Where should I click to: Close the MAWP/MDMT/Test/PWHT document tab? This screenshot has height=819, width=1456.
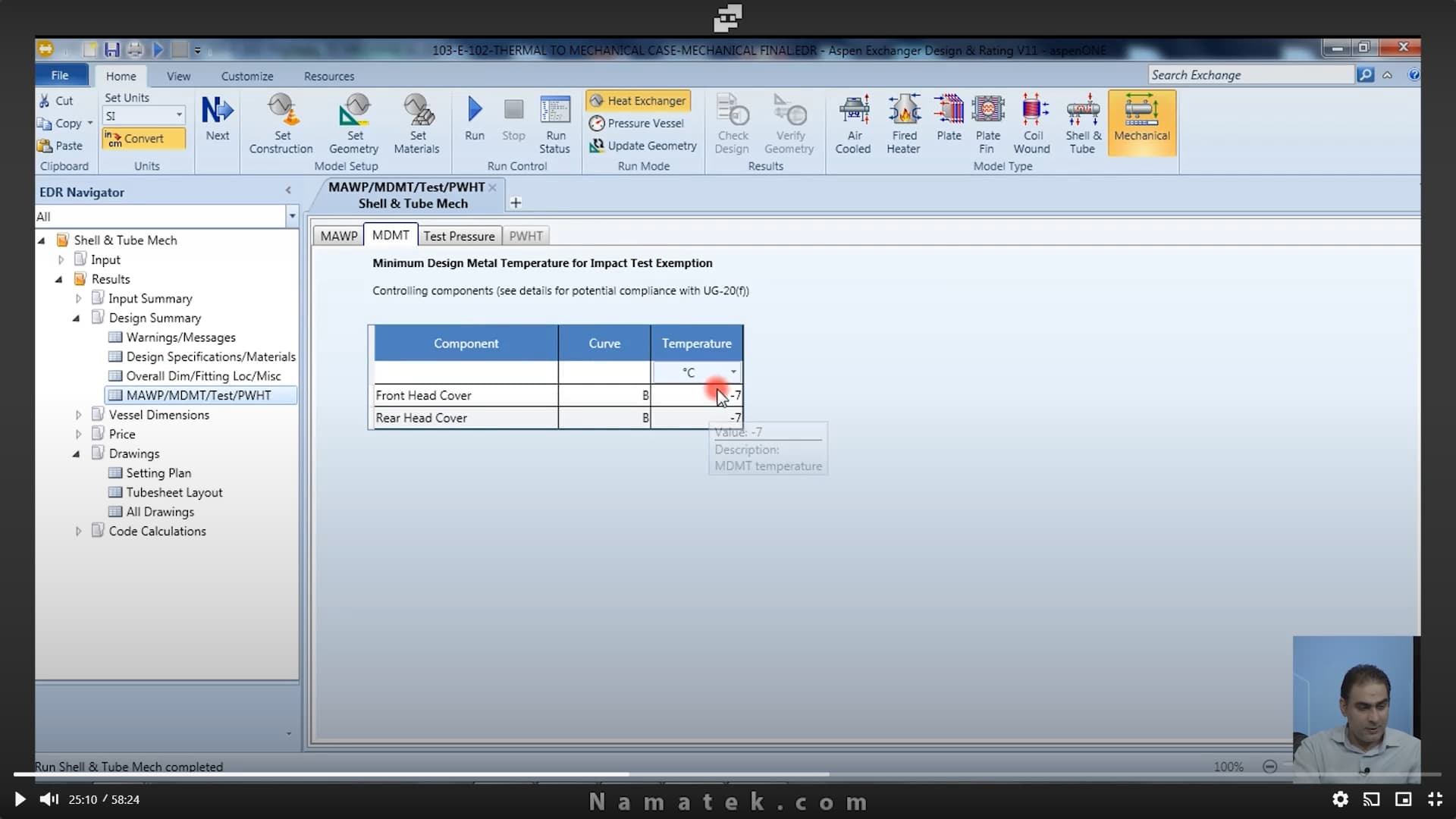(492, 187)
